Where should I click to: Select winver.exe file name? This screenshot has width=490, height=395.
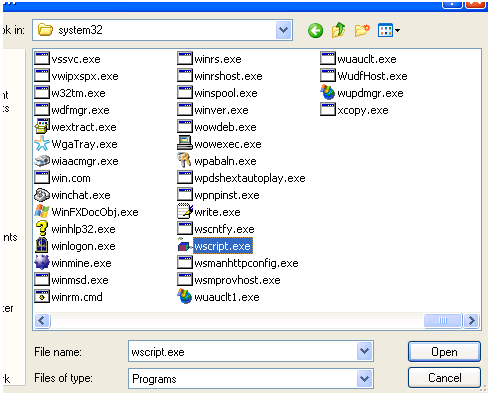pos(221,110)
